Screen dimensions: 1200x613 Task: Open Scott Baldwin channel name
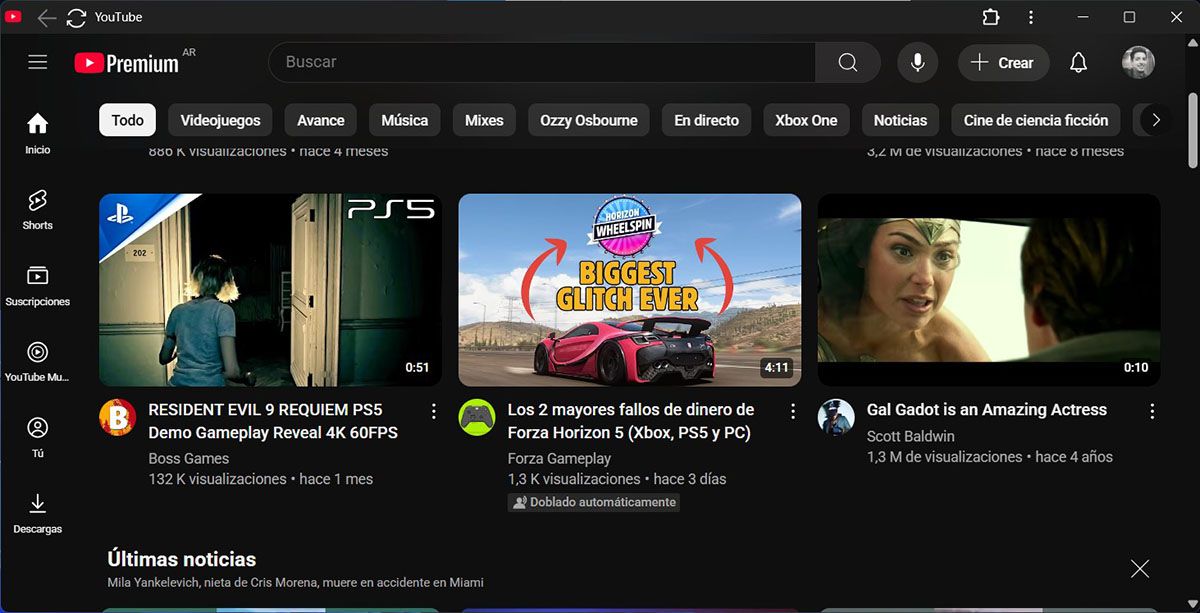(x=911, y=436)
